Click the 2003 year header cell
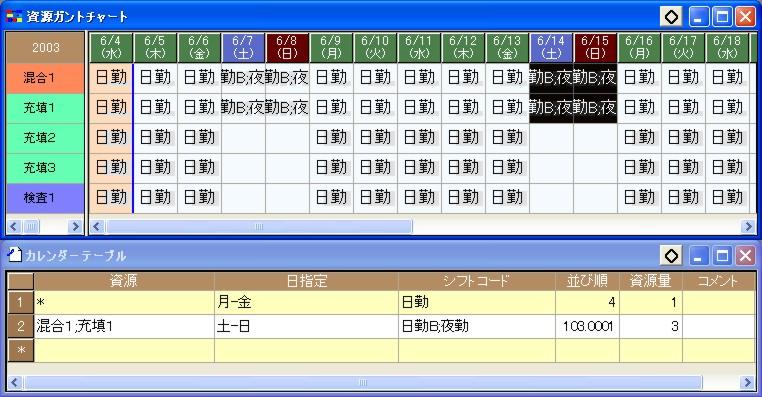Screen dimensions: 762x397 46,48
